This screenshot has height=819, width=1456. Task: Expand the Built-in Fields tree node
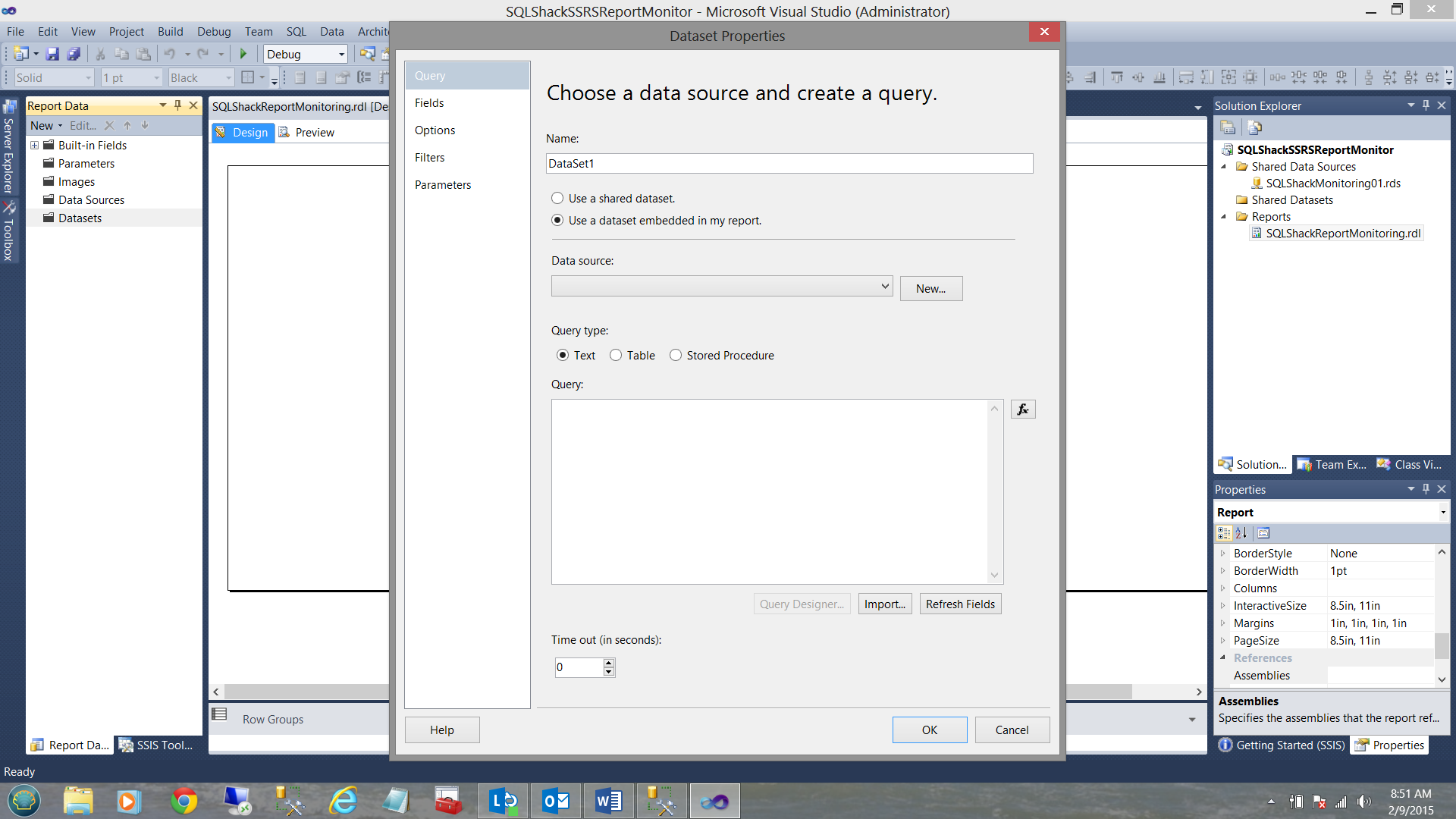click(x=34, y=145)
